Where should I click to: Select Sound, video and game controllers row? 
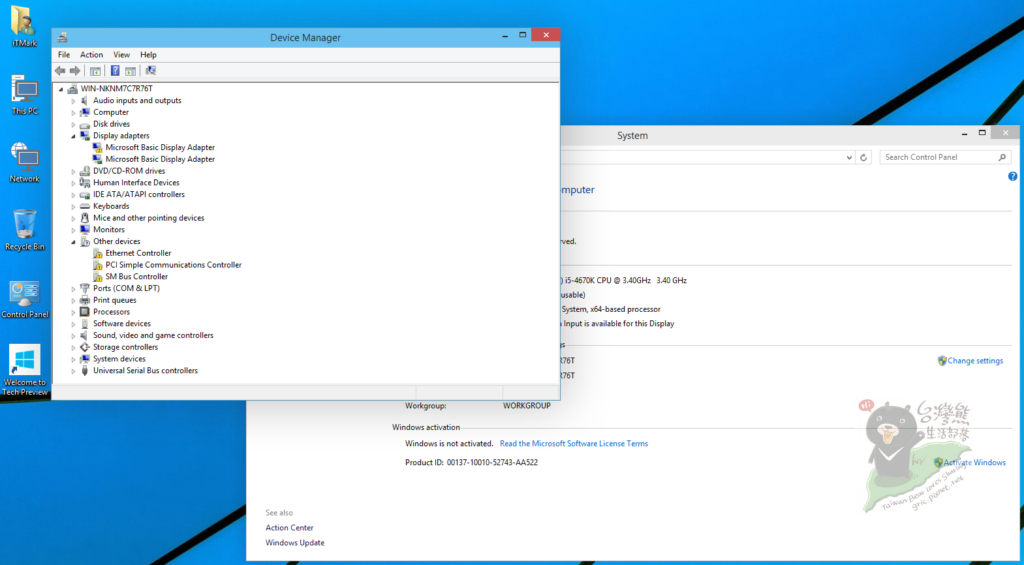tap(153, 336)
